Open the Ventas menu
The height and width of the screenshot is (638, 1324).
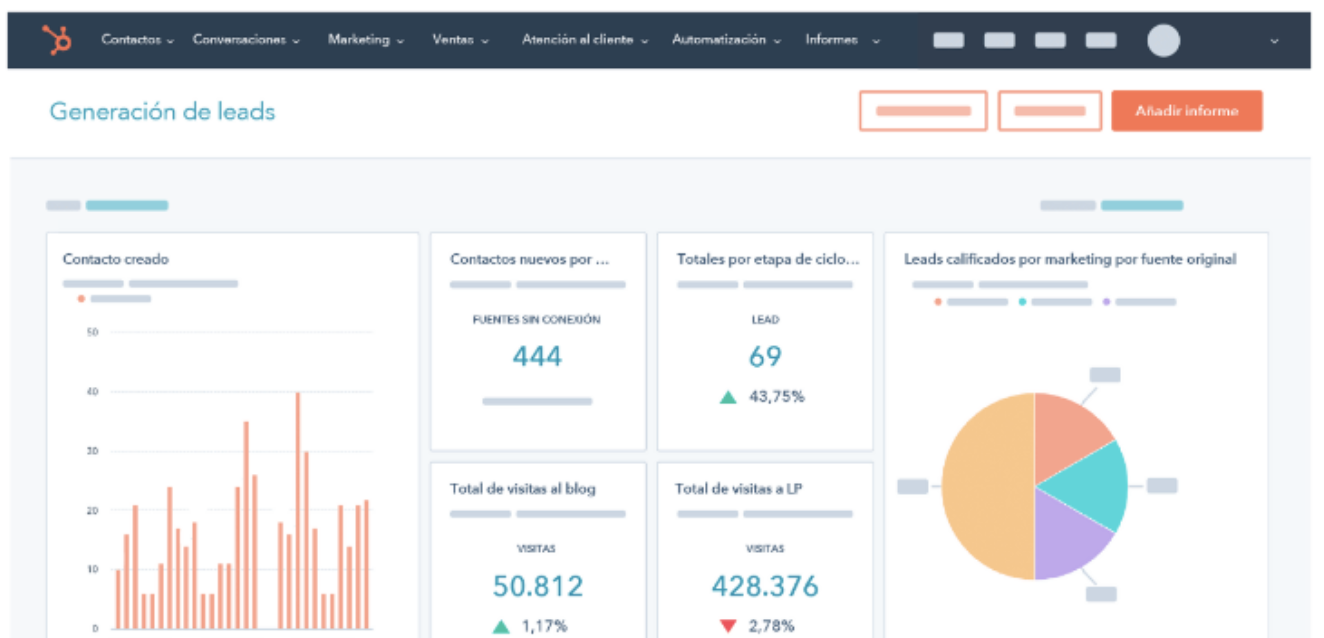click(x=460, y=40)
